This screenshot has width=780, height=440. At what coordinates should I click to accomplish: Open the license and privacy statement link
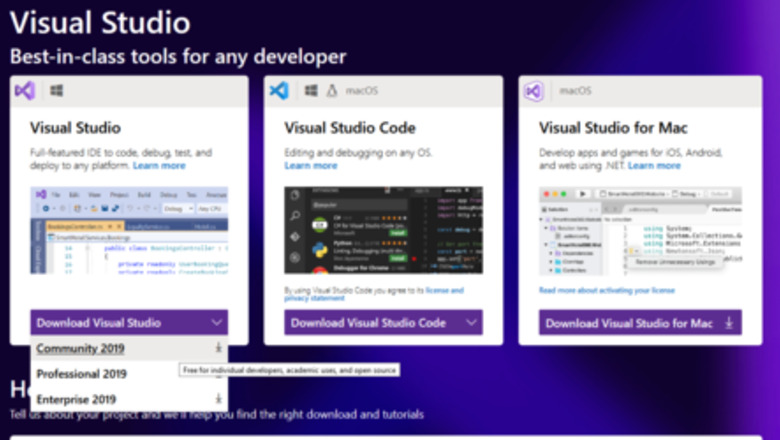374,294
